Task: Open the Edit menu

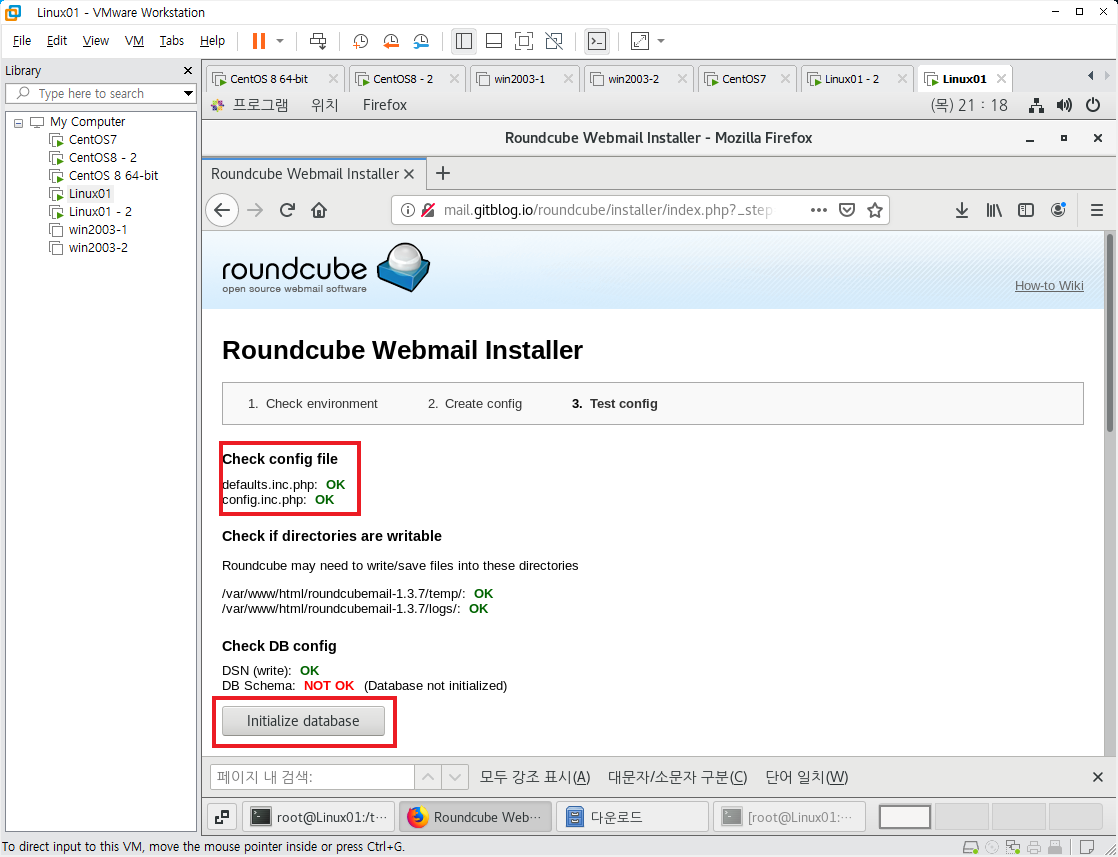Action: pyautogui.click(x=57, y=41)
